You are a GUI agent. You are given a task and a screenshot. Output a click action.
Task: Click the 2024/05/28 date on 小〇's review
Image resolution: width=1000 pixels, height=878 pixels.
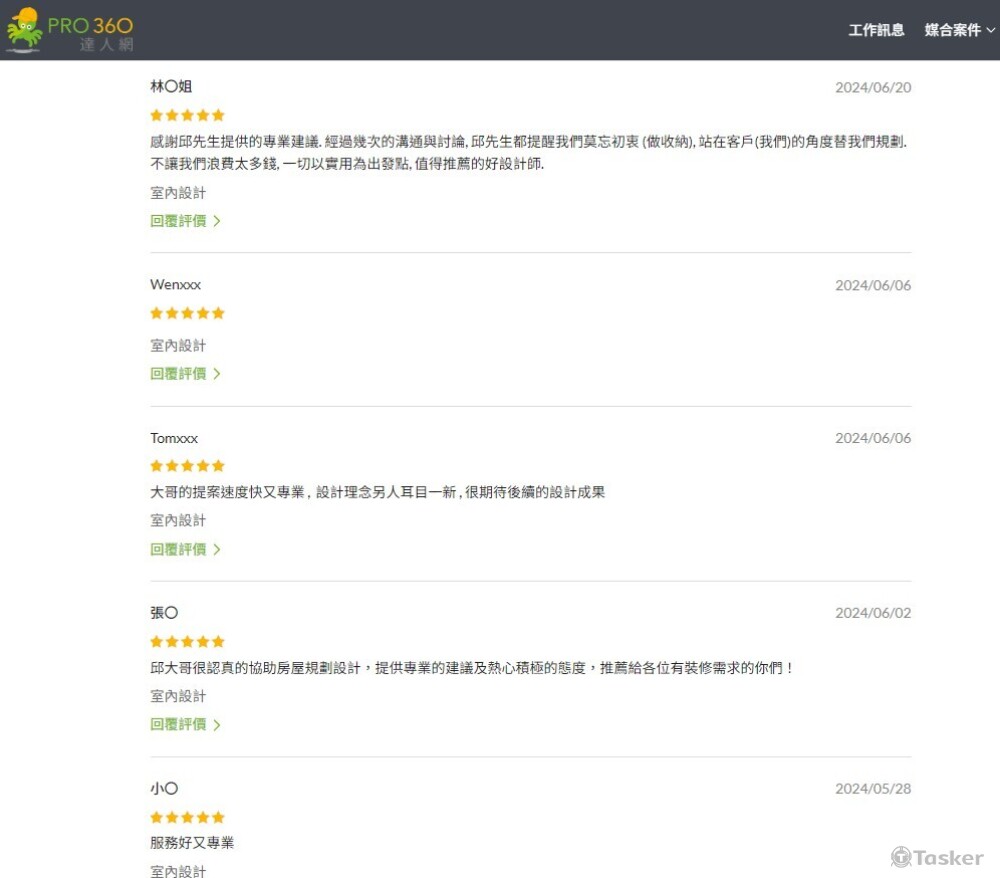click(873, 789)
